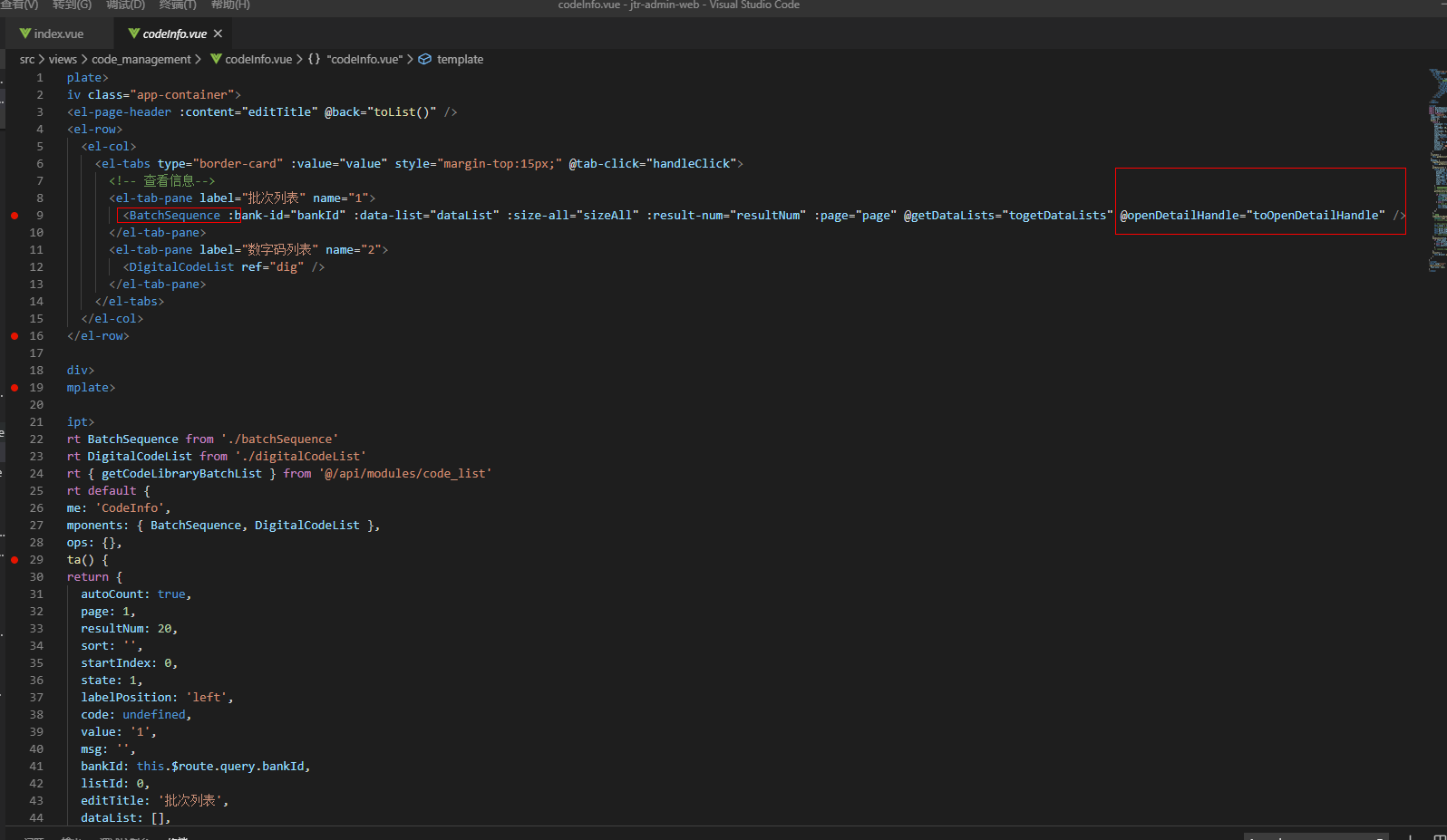The image size is (1447, 840).
Task: Open the 调试(D) menu
Action: 125,5
